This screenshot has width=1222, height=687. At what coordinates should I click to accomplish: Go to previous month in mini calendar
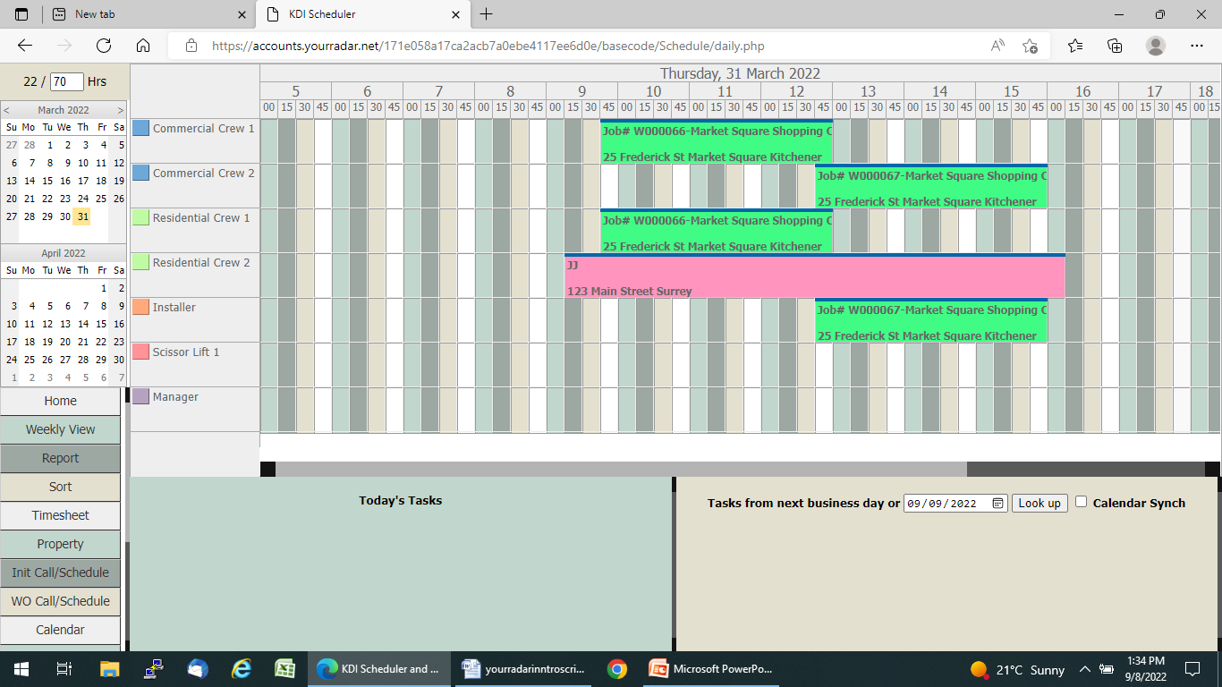[7, 110]
